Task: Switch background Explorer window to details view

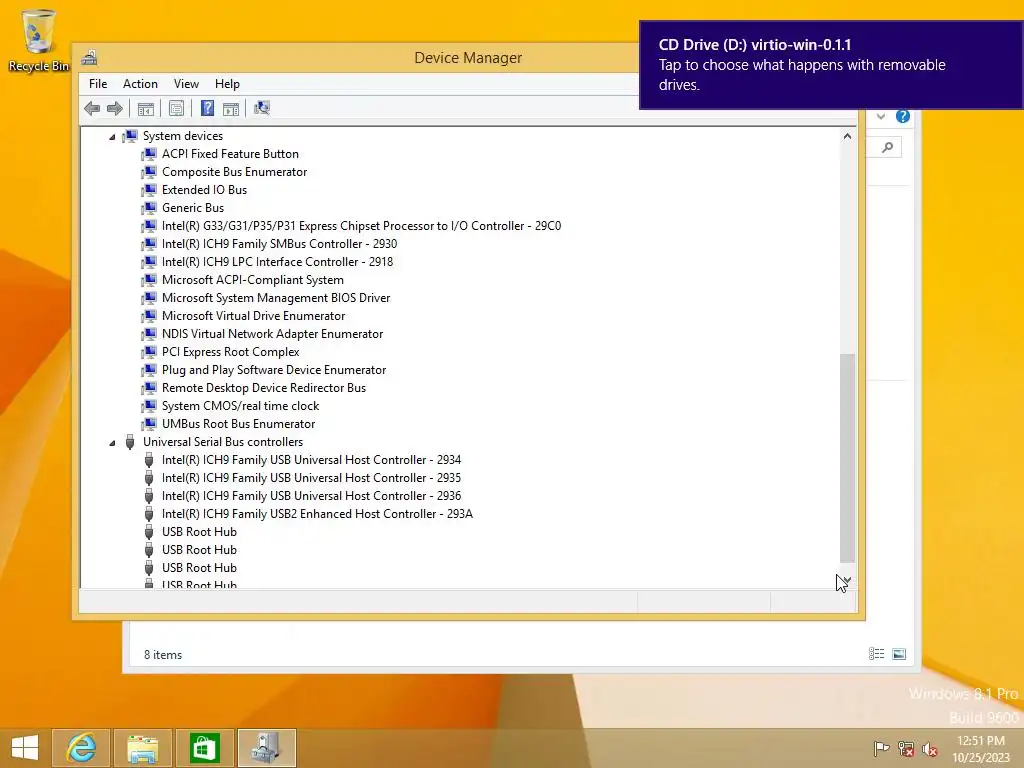Action: (876, 654)
